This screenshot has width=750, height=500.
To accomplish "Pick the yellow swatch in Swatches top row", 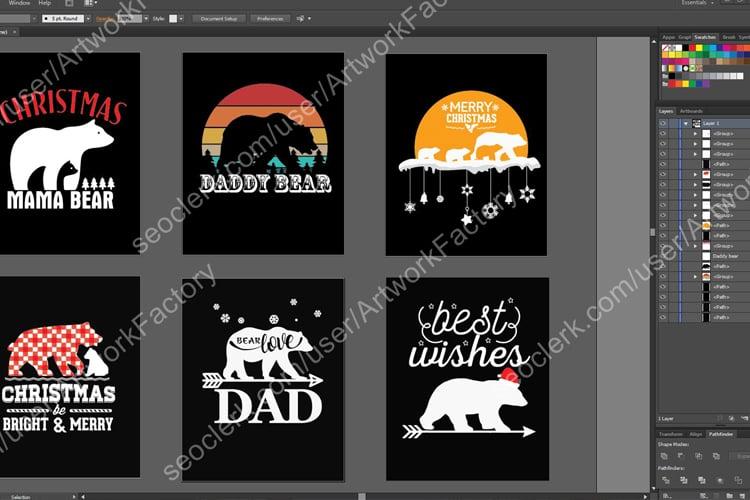I will [699, 48].
